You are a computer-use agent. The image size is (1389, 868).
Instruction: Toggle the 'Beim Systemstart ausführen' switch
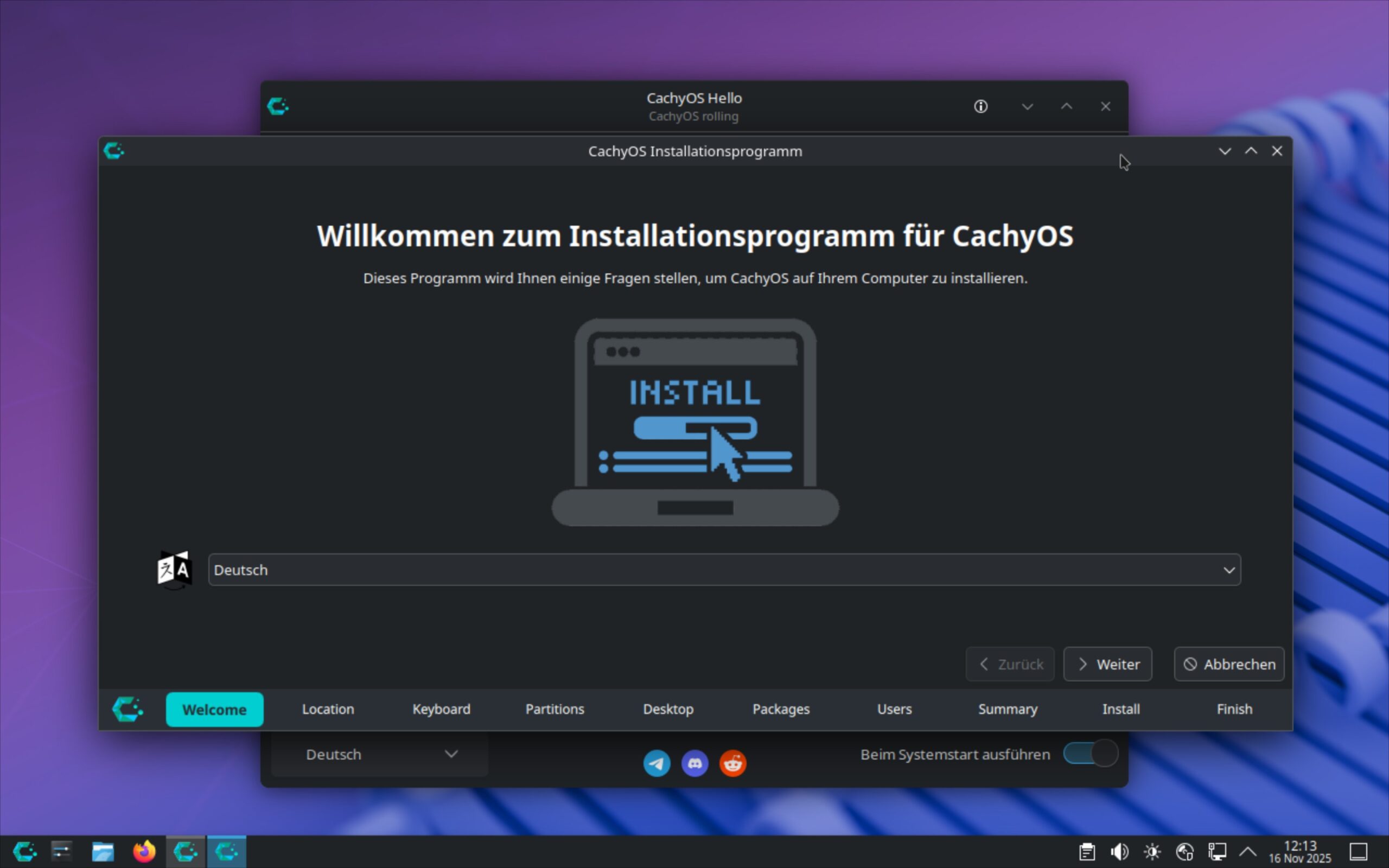(x=1090, y=754)
